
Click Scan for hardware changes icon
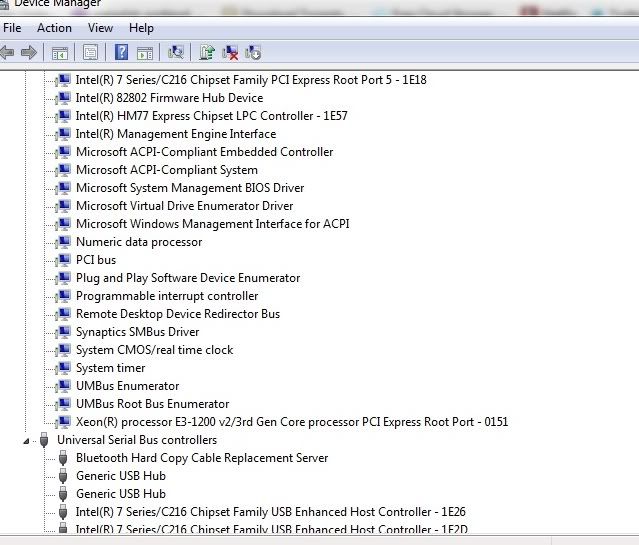(x=176, y=53)
